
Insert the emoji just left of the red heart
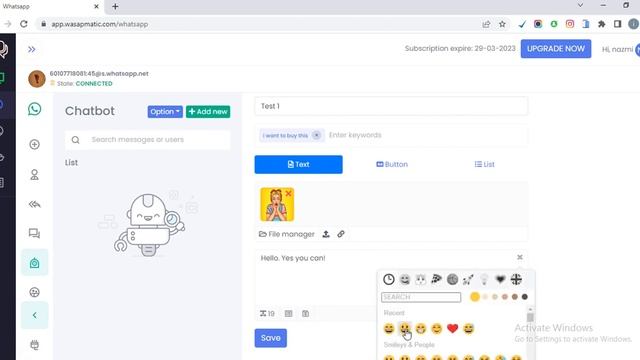pyautogui.click(x=437, y=328)
